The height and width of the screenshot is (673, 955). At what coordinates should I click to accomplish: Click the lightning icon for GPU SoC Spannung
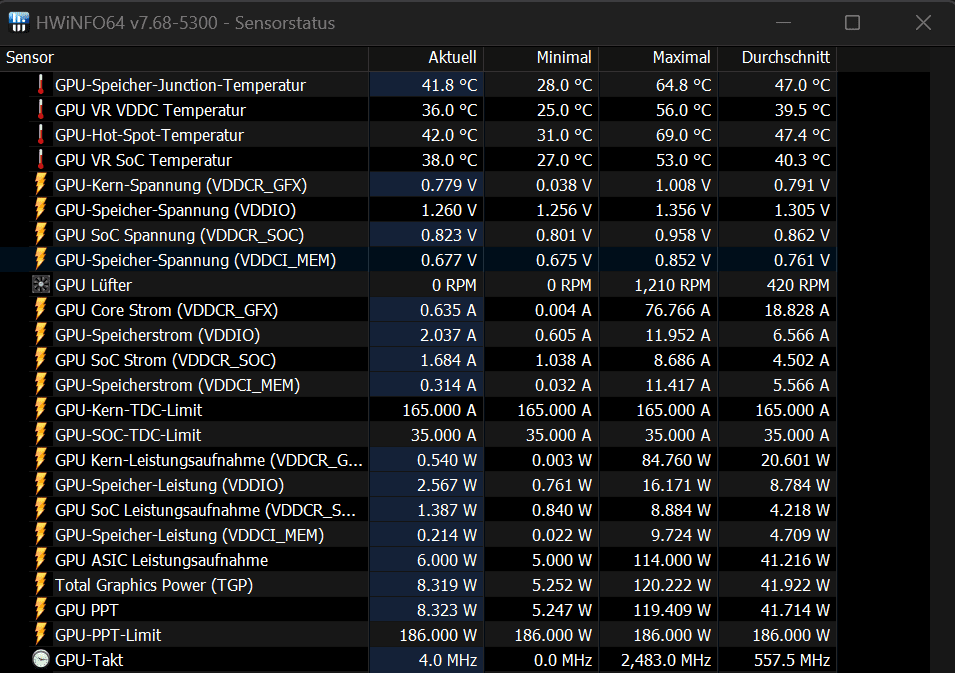tap(41, 234)
